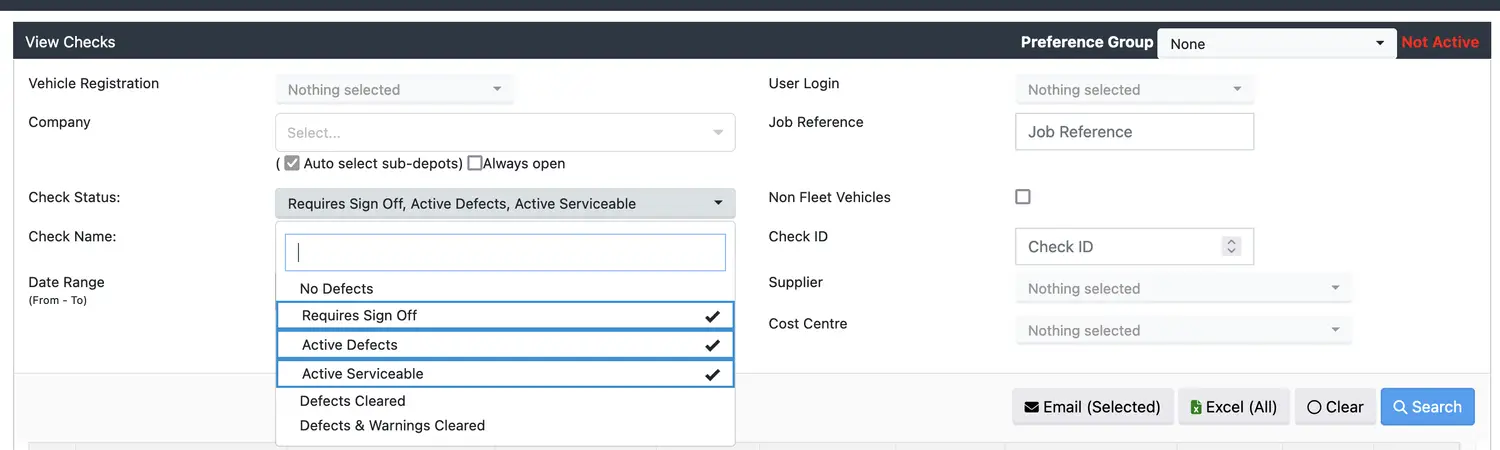
Task: Deselect the Requires Sign Off option
Action: coord(505,316)
